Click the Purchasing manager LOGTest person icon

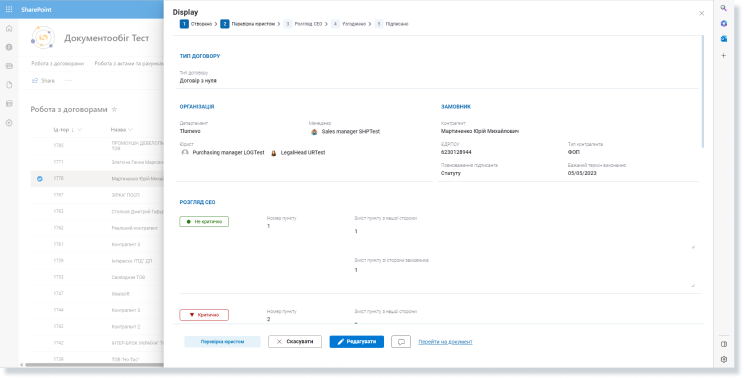click(x=185, y=153)
